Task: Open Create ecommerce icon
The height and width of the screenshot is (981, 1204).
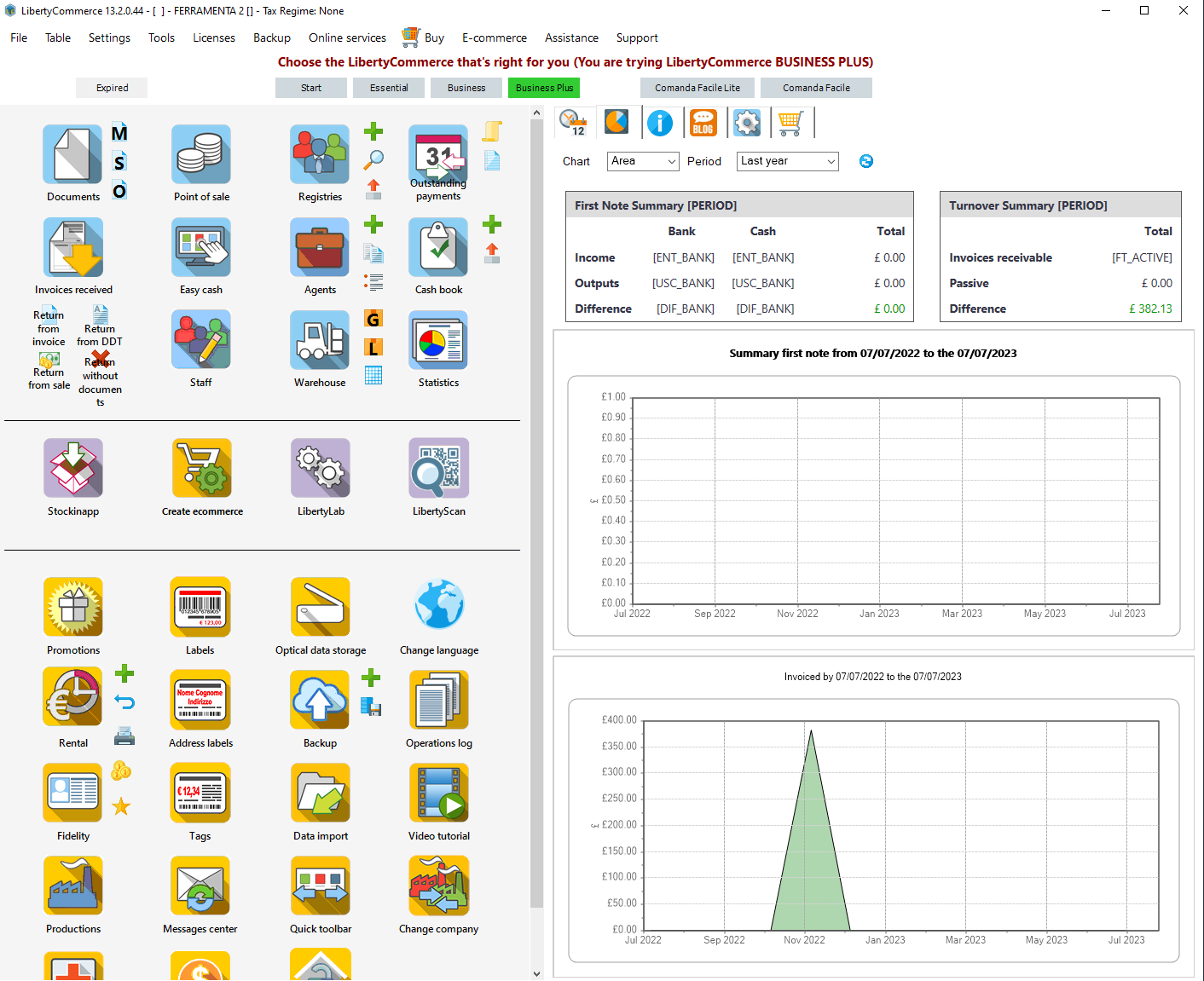Action: click(x=201, y=468)
